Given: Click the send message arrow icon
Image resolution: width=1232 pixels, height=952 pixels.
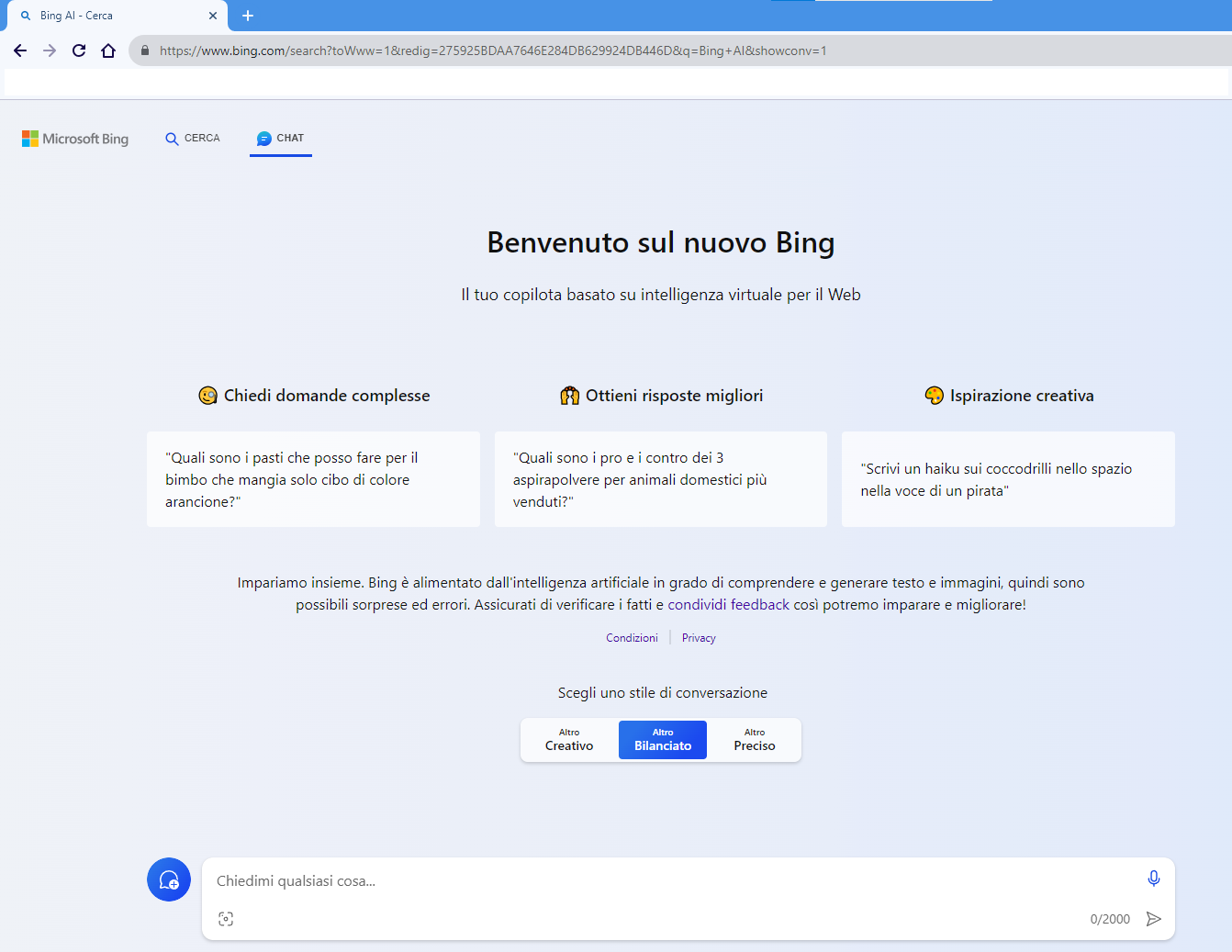Looking at the screenshot, I should [x=1154, y=919].
